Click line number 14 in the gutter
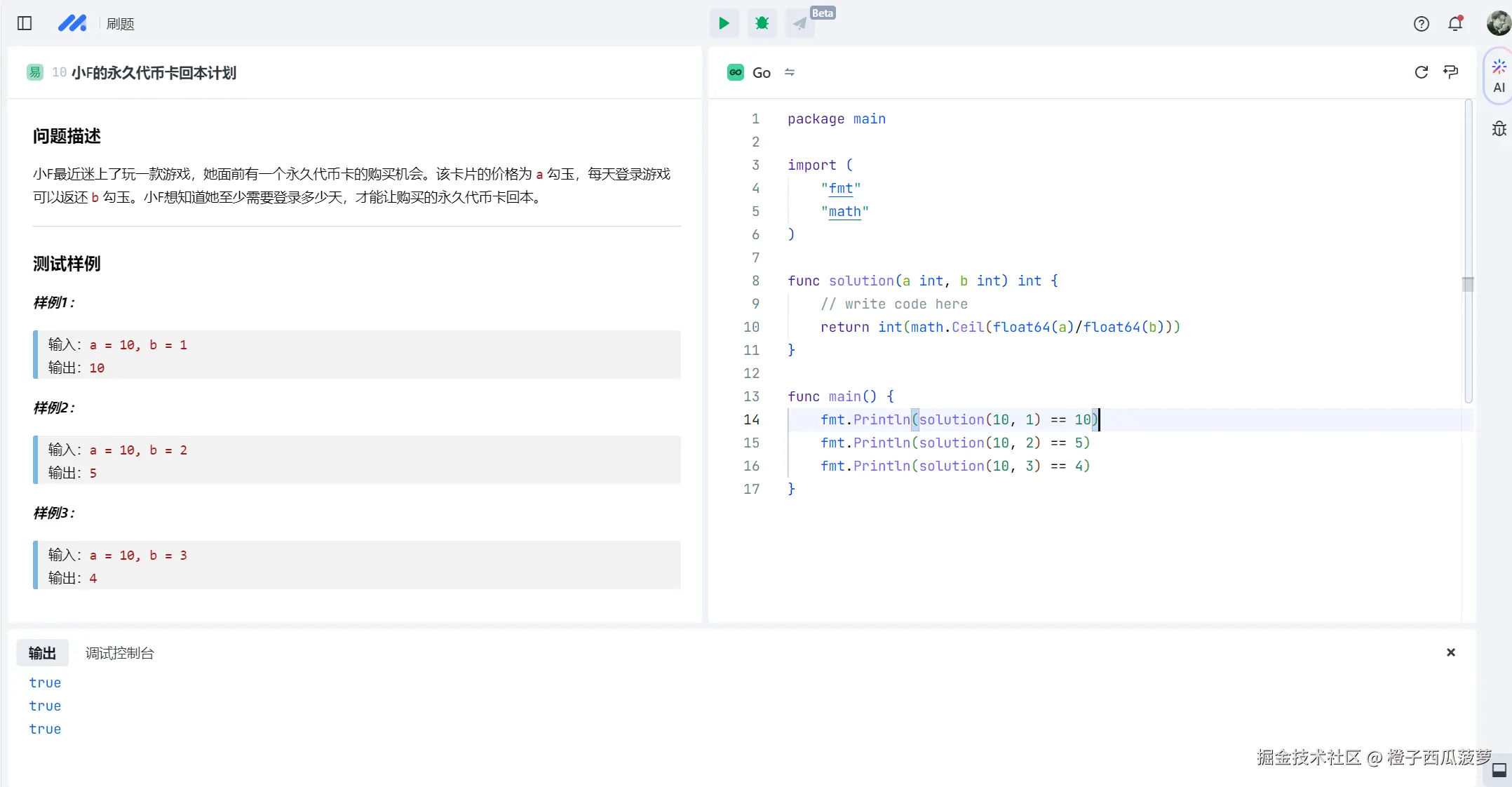Screen dimensions: 1512x787 751,419
